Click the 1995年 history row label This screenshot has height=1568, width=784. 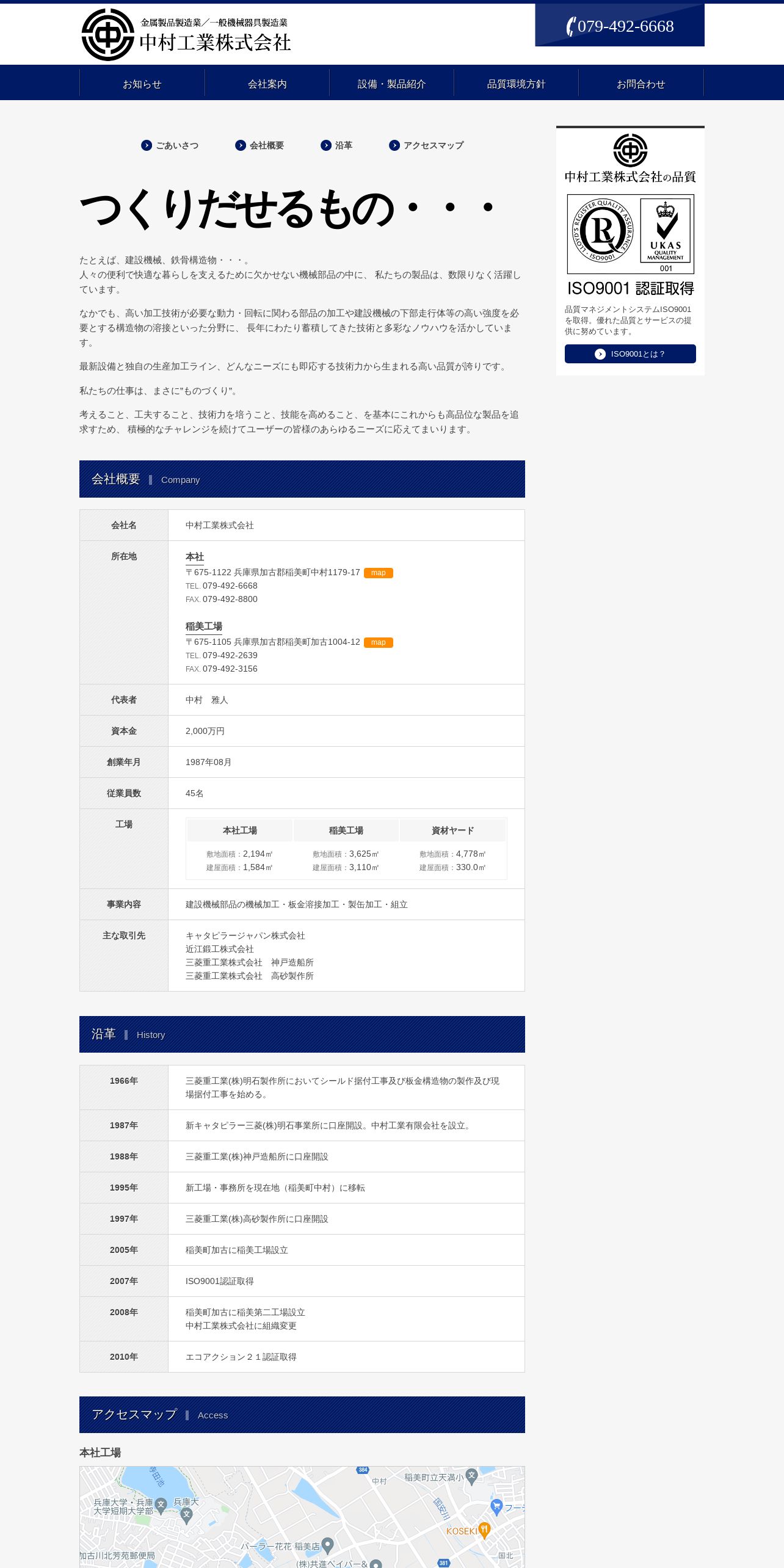[124, 1188]
